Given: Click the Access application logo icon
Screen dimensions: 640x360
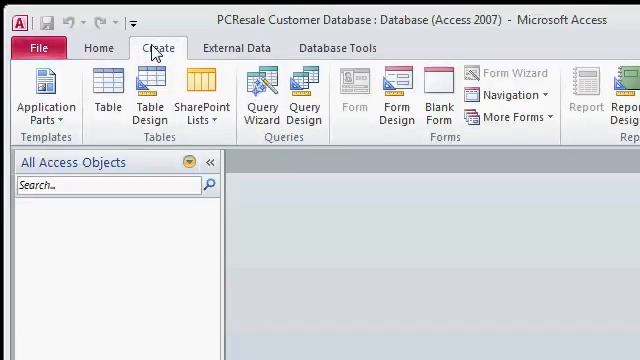Looking at the screenshot, I should [20, 23].
